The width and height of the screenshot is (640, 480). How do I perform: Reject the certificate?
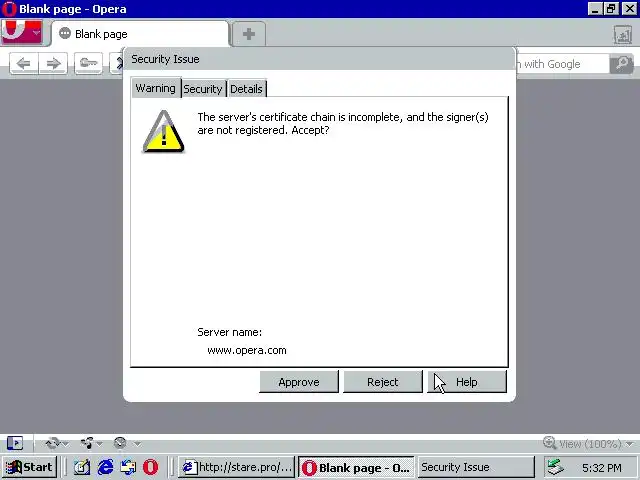[x=382, y=382]
